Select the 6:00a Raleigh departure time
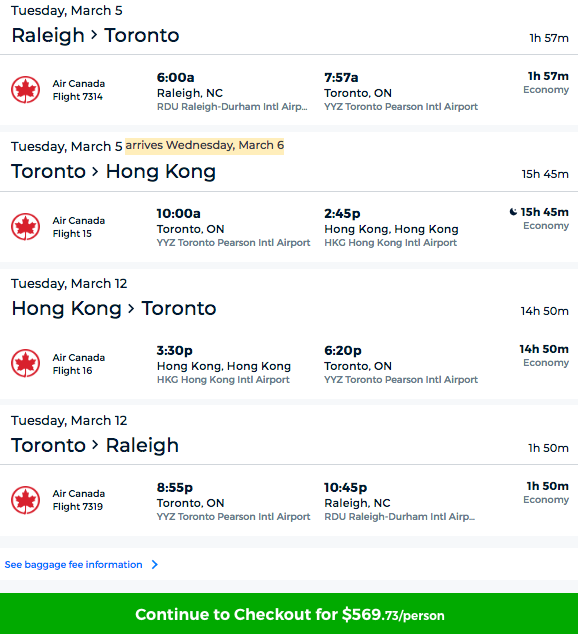This screenshot has width=578, height=634. 175,77
